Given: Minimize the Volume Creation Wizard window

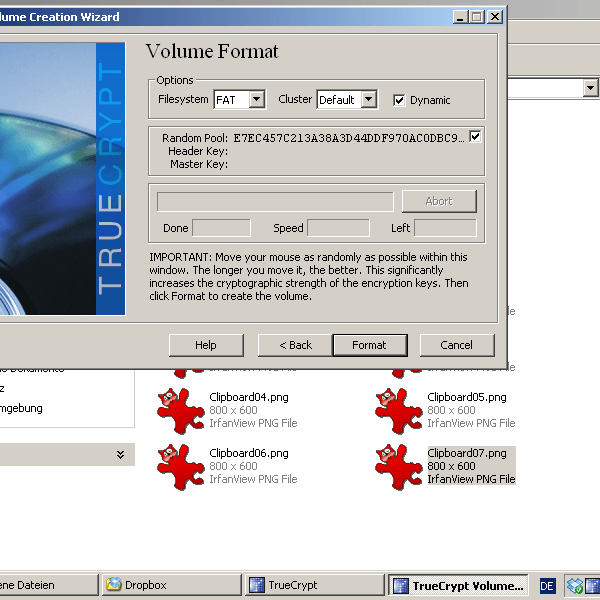Looking at the screenshot, I should [460, 17].
